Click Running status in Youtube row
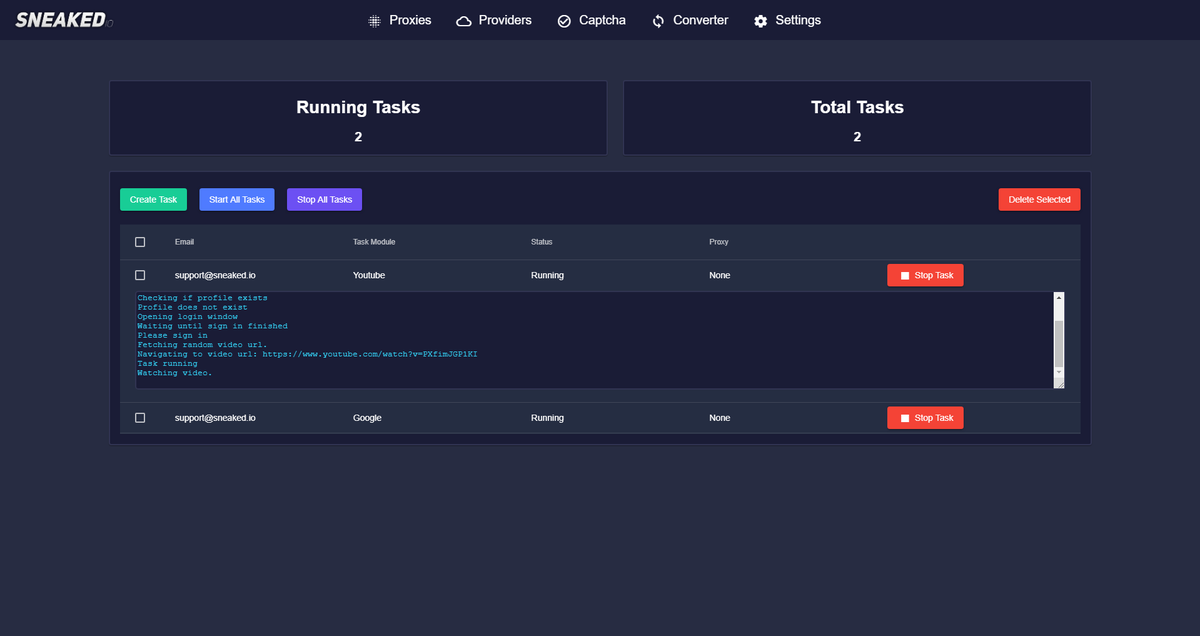1200x636 pixels. coord(547,275)
